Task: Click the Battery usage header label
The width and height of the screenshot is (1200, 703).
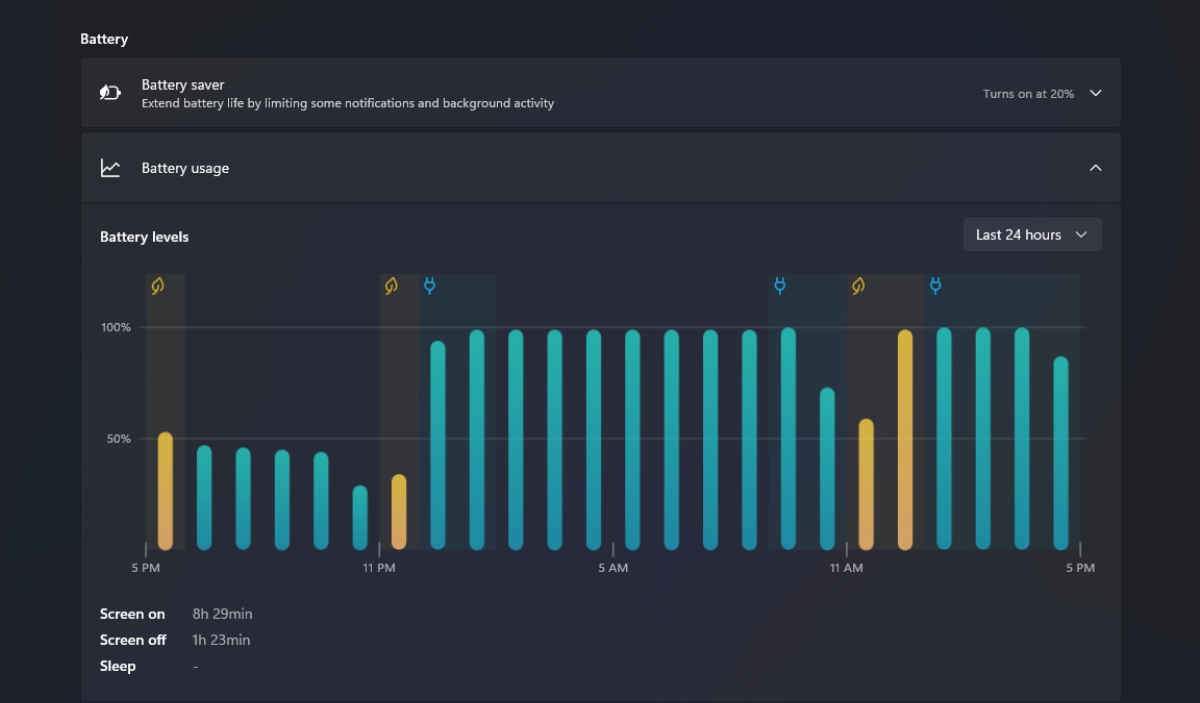Action: tap(185, 168)
